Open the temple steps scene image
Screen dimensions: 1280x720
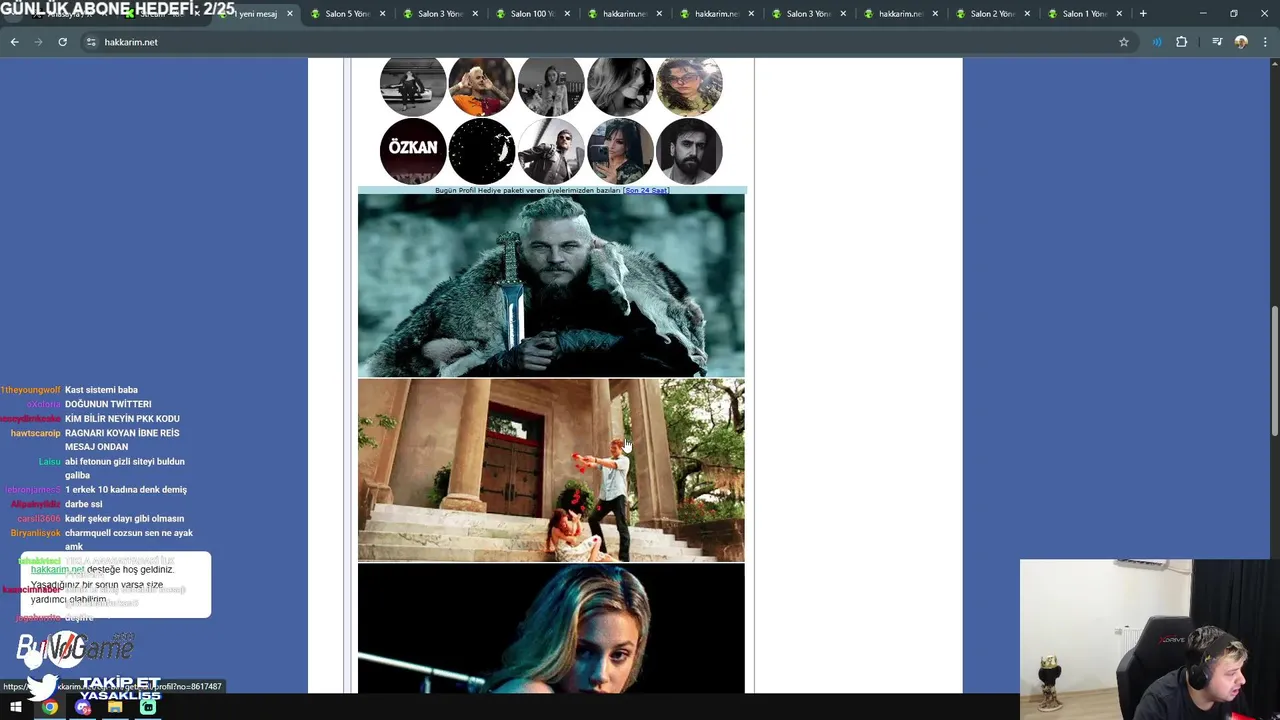coord(551,470)
